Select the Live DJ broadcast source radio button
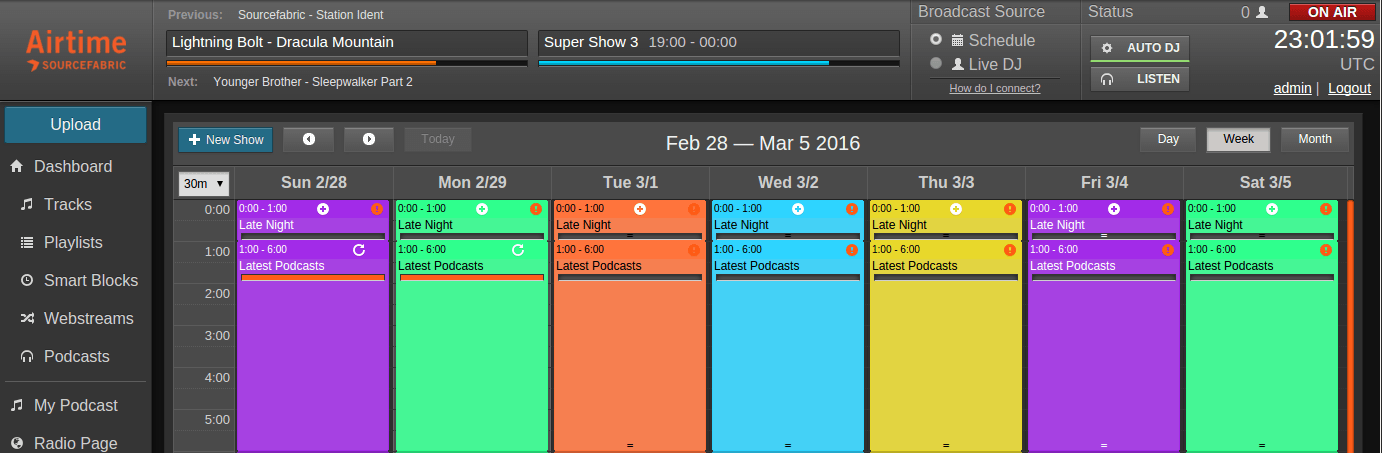Screen dimensions: 1382x453 click(x=936, y=64)
